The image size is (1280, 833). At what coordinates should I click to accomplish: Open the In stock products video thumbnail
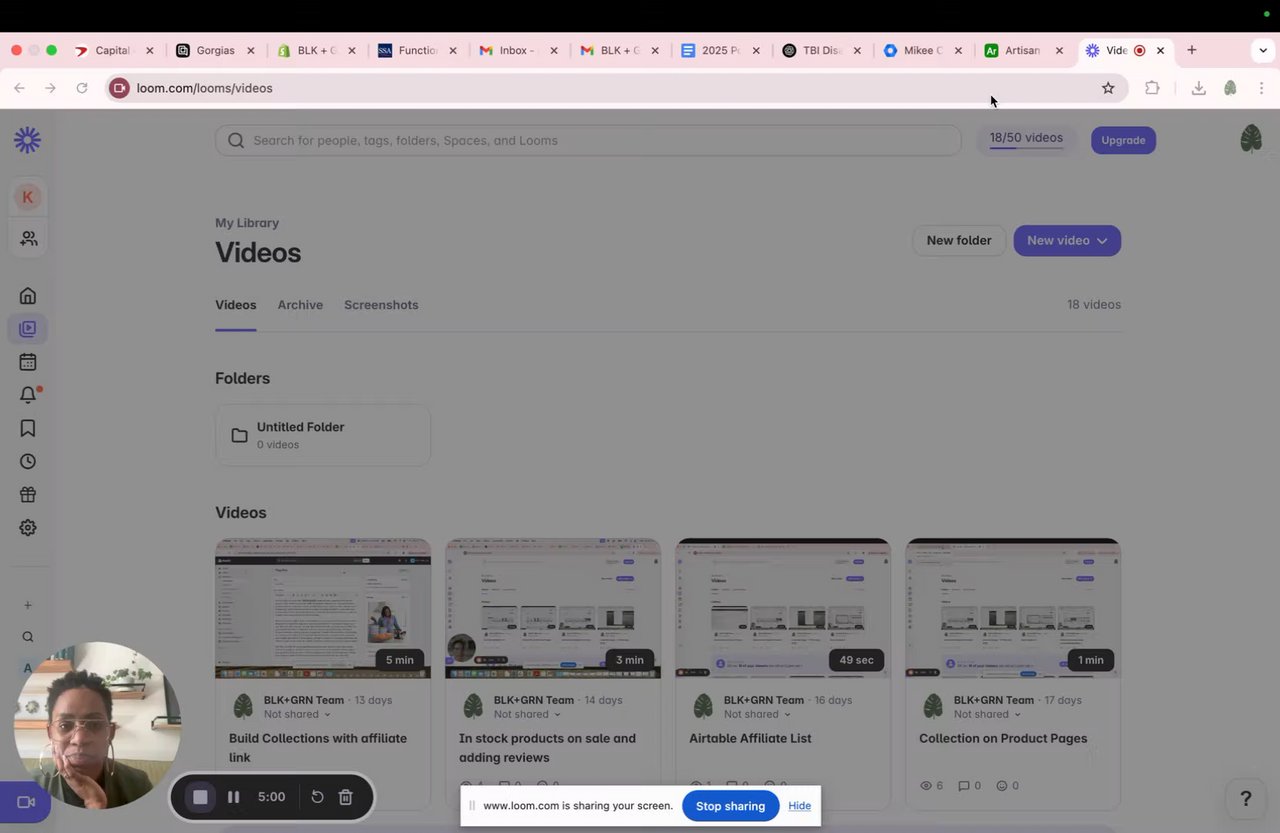[553, 608]
